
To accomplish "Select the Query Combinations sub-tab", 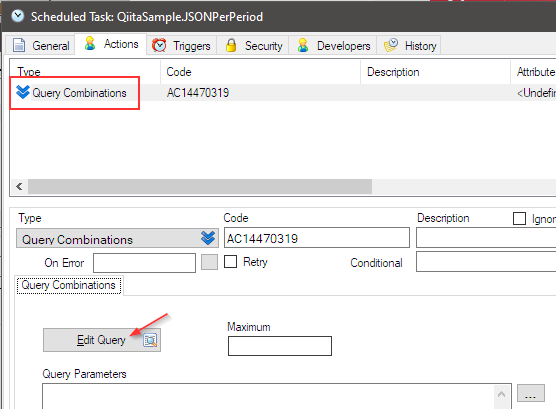I will pos(69,285).
